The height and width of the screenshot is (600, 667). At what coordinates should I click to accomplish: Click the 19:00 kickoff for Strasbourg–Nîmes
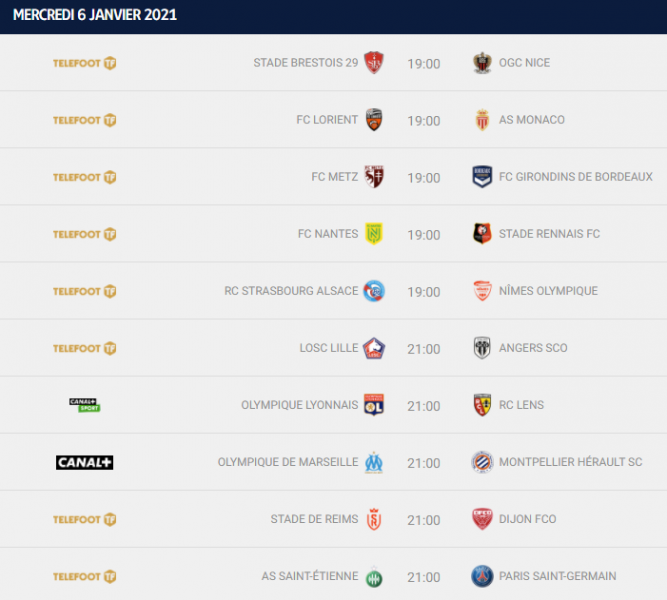[423, 292]
